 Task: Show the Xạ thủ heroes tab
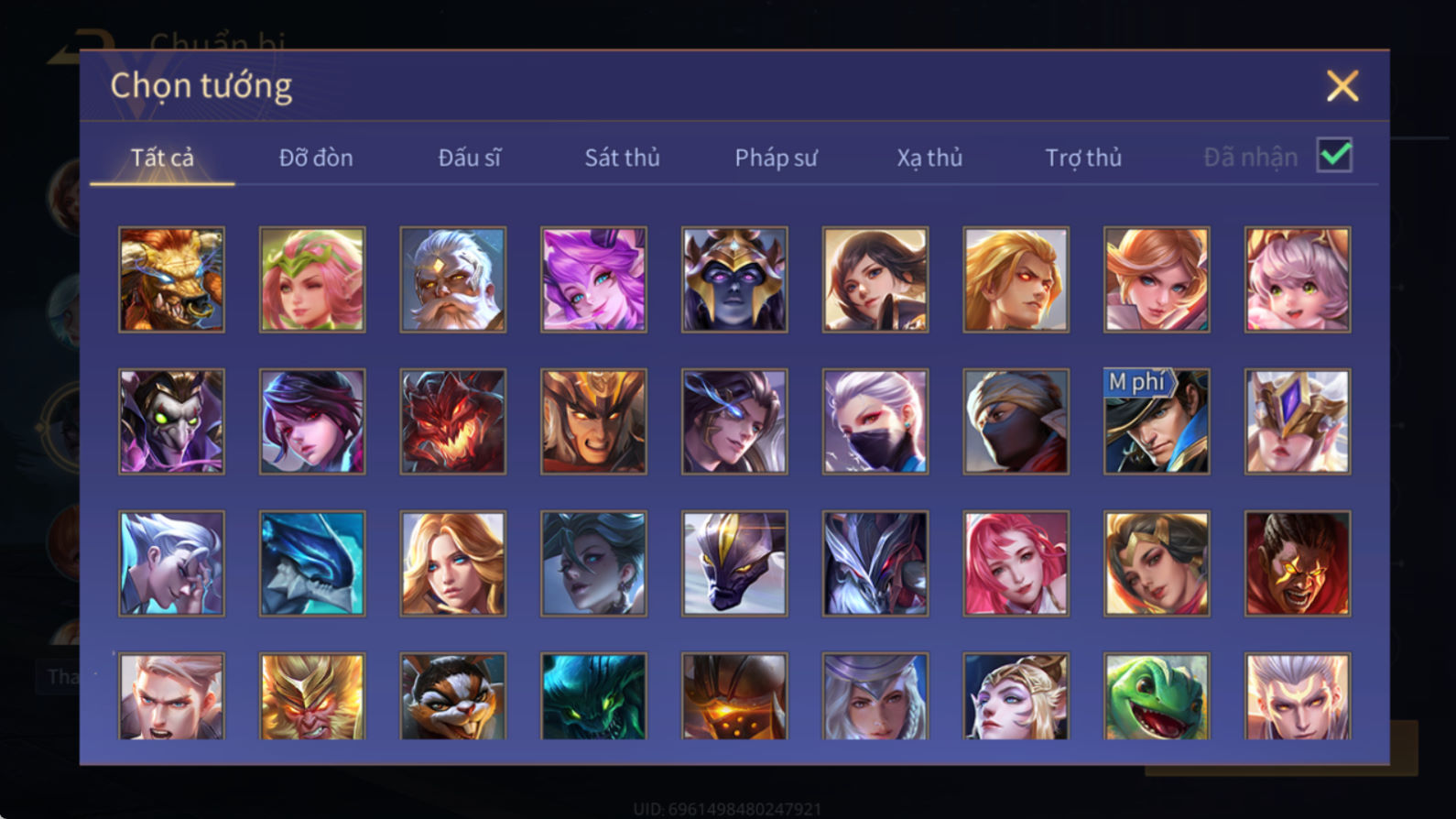point(929,158)
